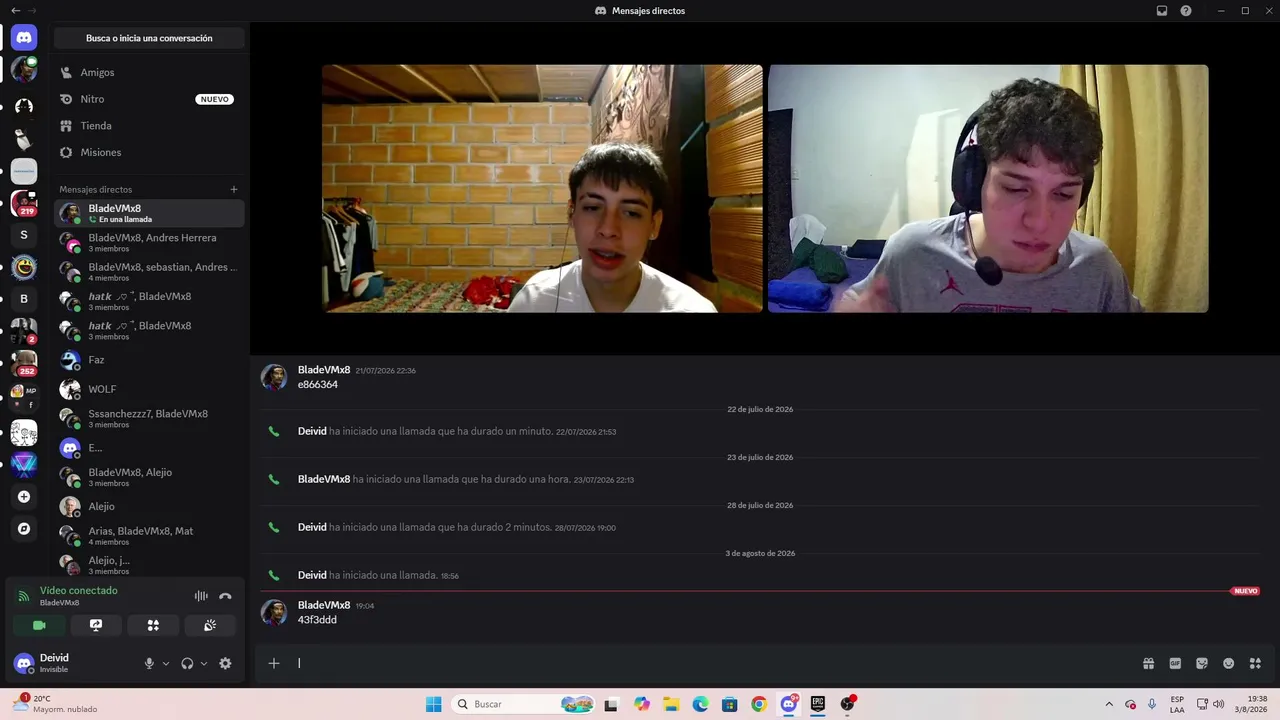Viewport: 1280px width, 720px height.
Task: Open group chat BladeVMx8, Andres Herrera
Action: point(149,242)
